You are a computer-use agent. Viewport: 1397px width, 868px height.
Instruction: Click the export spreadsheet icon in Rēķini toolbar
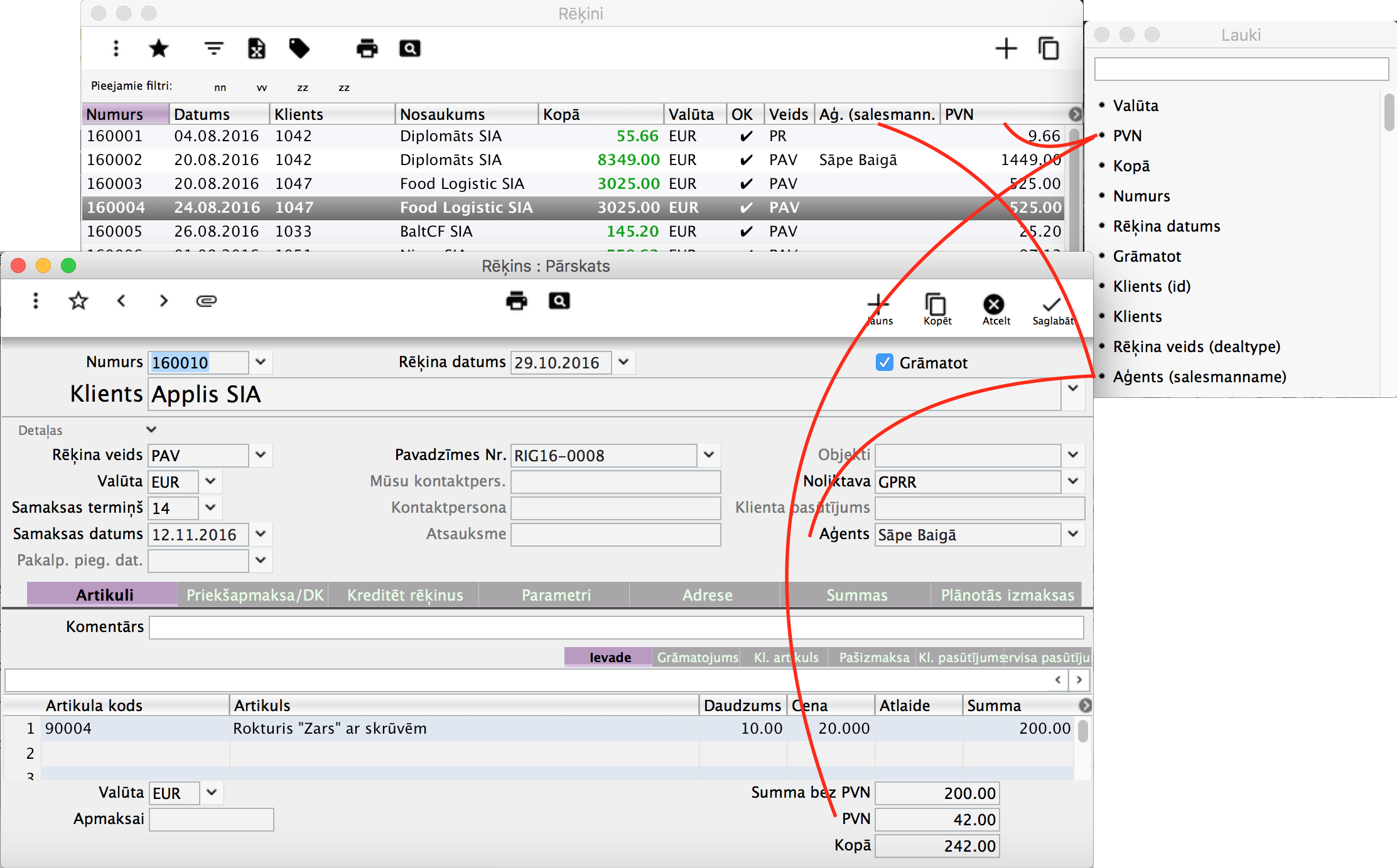256,48
